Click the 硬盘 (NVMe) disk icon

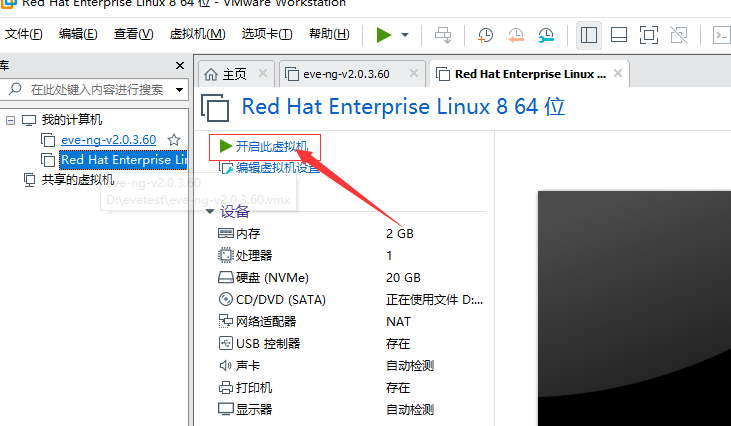point(226,277)
